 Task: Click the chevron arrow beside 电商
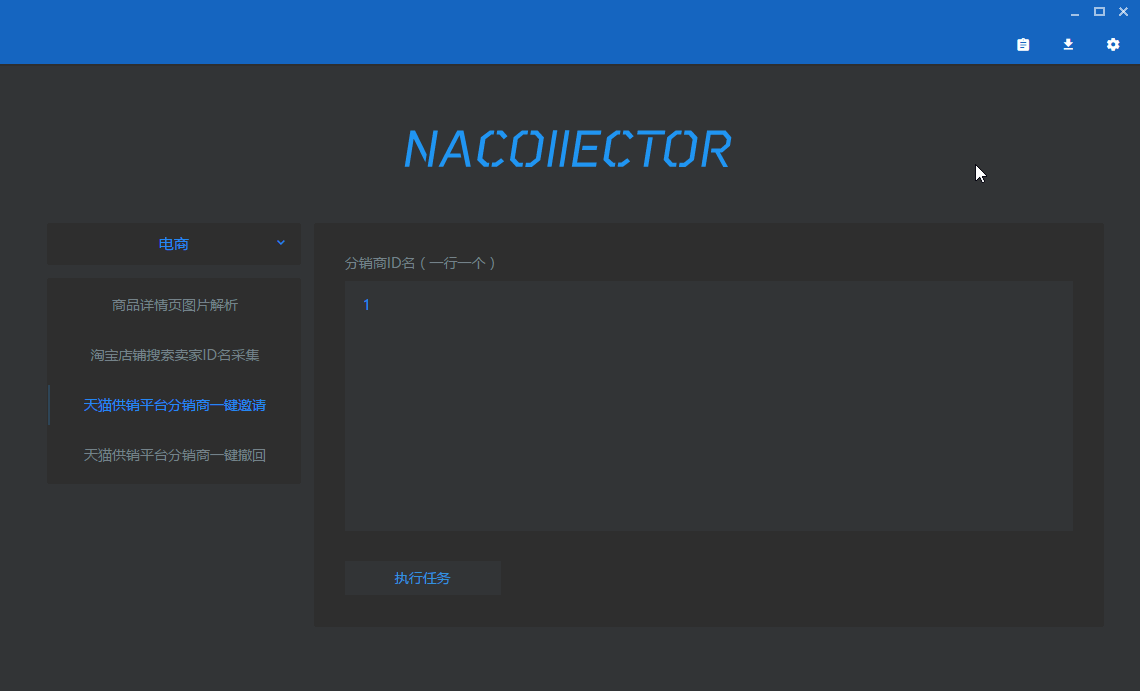click(x=281, y=243)
